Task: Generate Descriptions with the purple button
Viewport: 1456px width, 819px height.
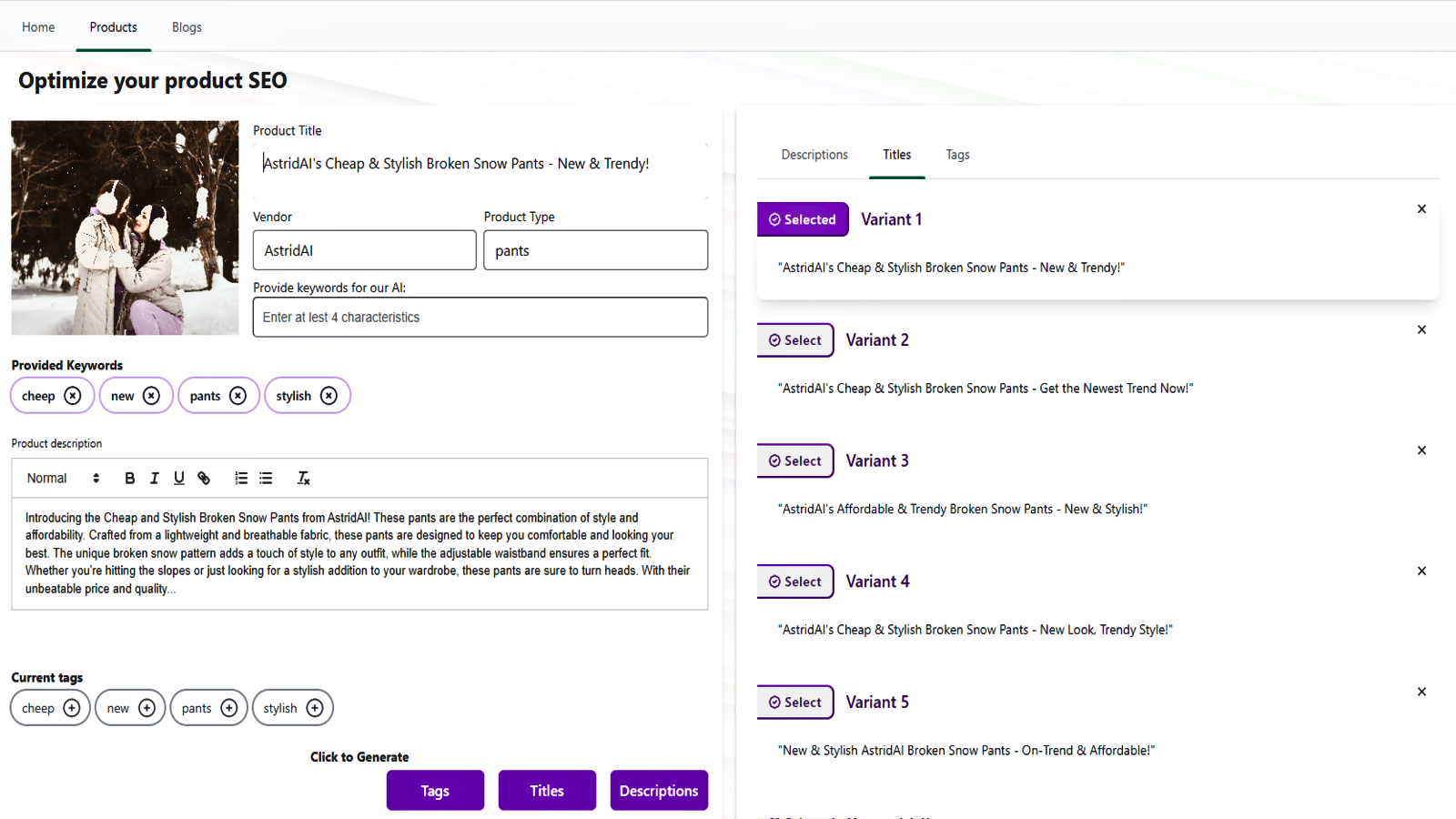Action: (x=659, y=791)
